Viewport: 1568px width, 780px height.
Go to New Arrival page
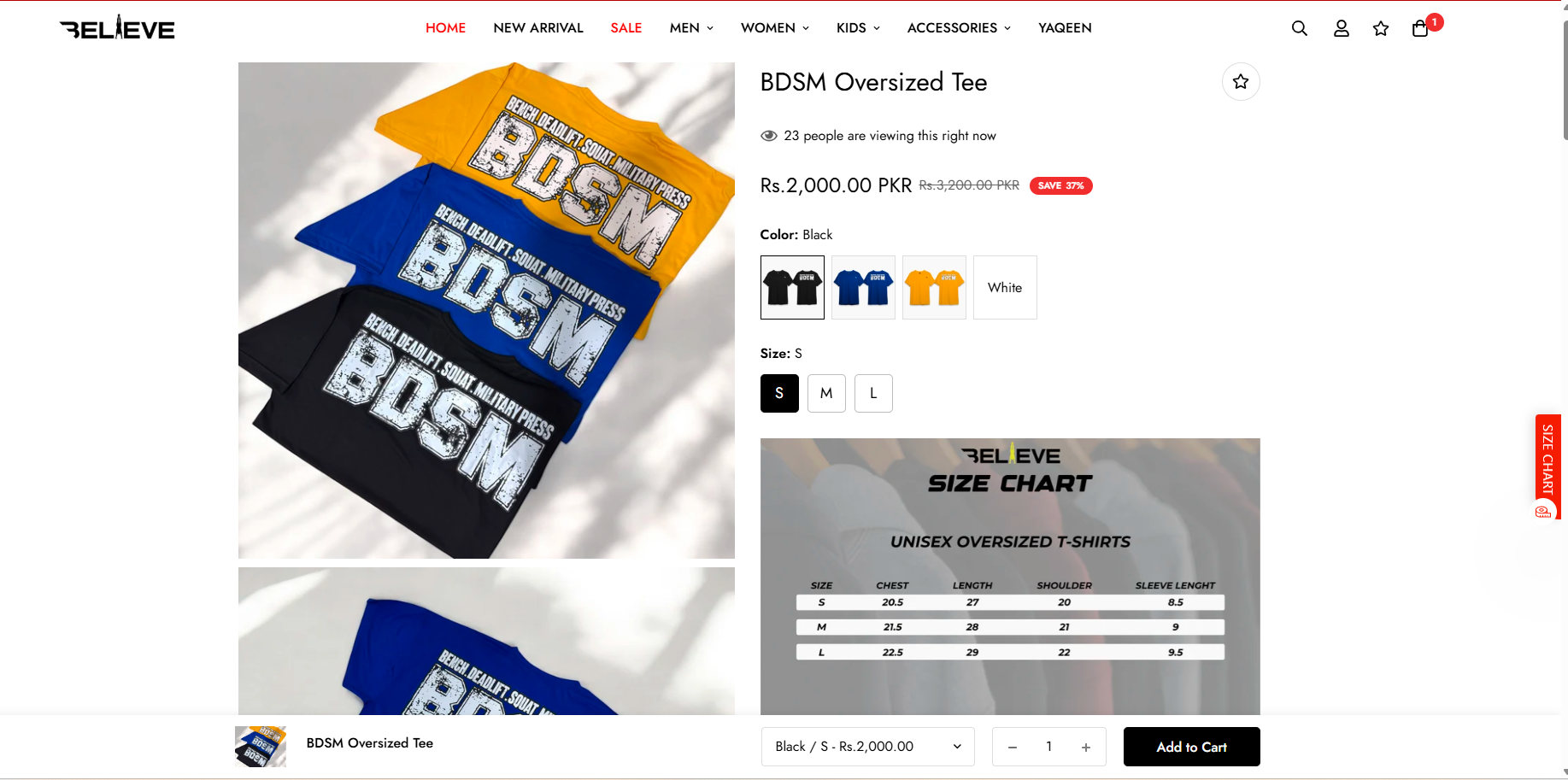[538, 28]
